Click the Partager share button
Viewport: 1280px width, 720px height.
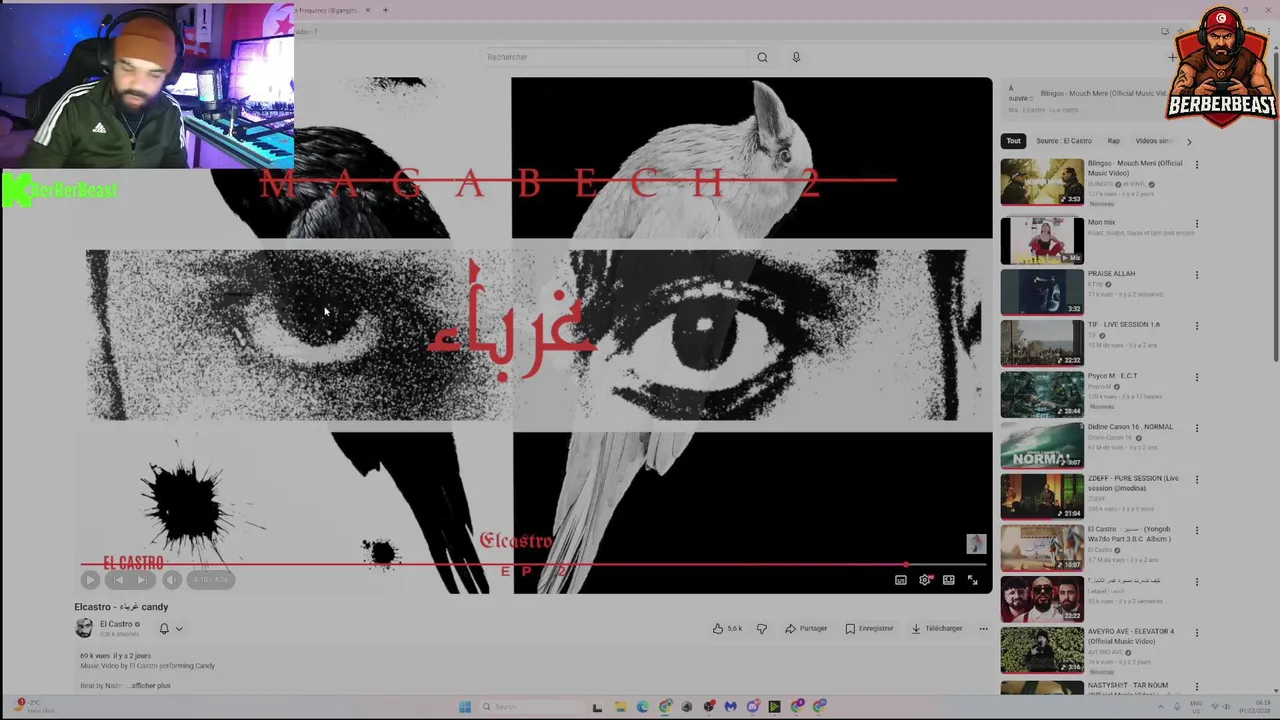(806, 629)
